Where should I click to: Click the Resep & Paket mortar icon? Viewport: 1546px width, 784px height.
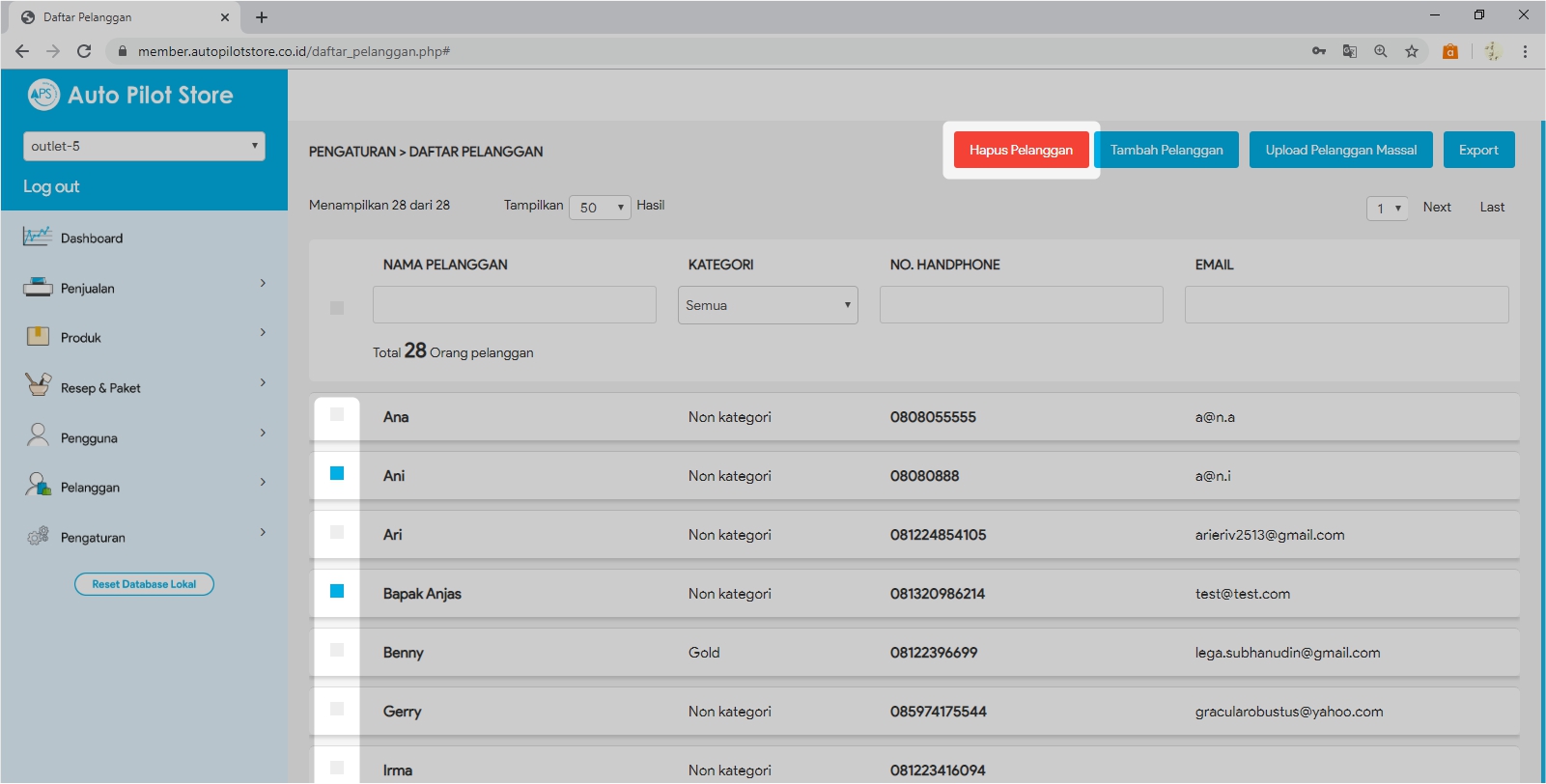coord(38,385)
